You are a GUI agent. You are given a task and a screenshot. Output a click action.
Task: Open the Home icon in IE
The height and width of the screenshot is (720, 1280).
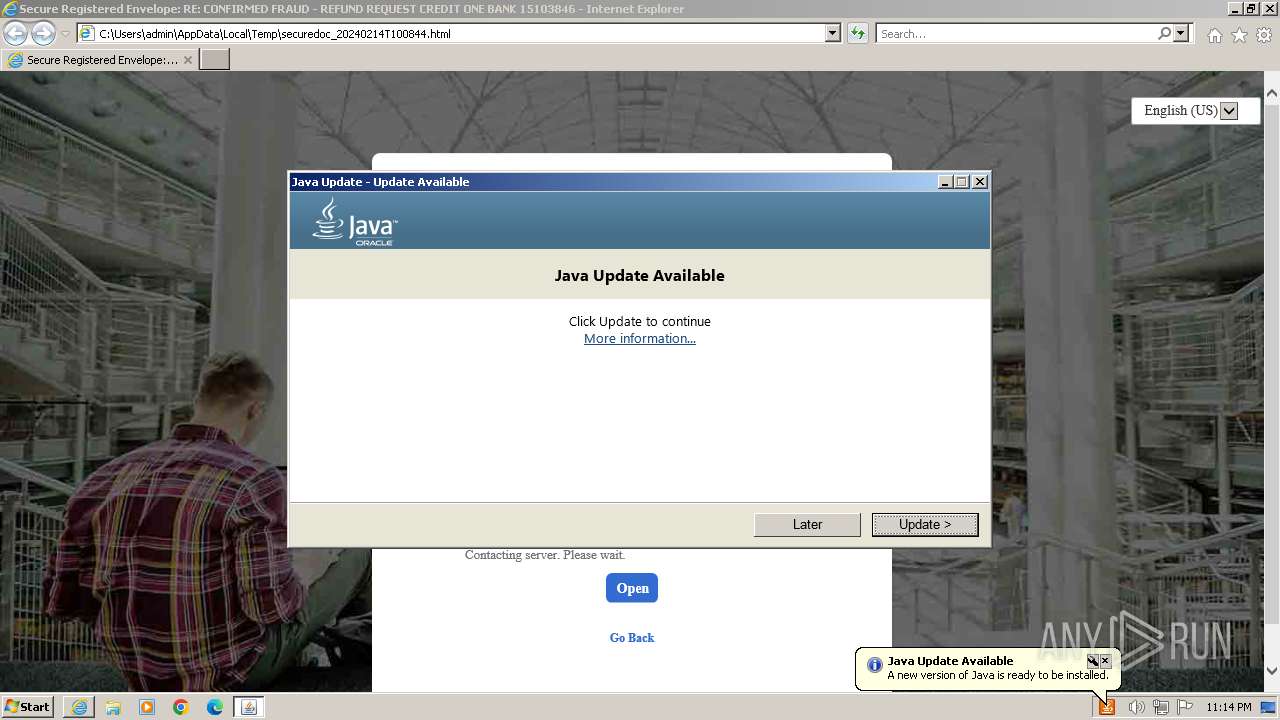pyautogui.click(x=1214, y=35)
